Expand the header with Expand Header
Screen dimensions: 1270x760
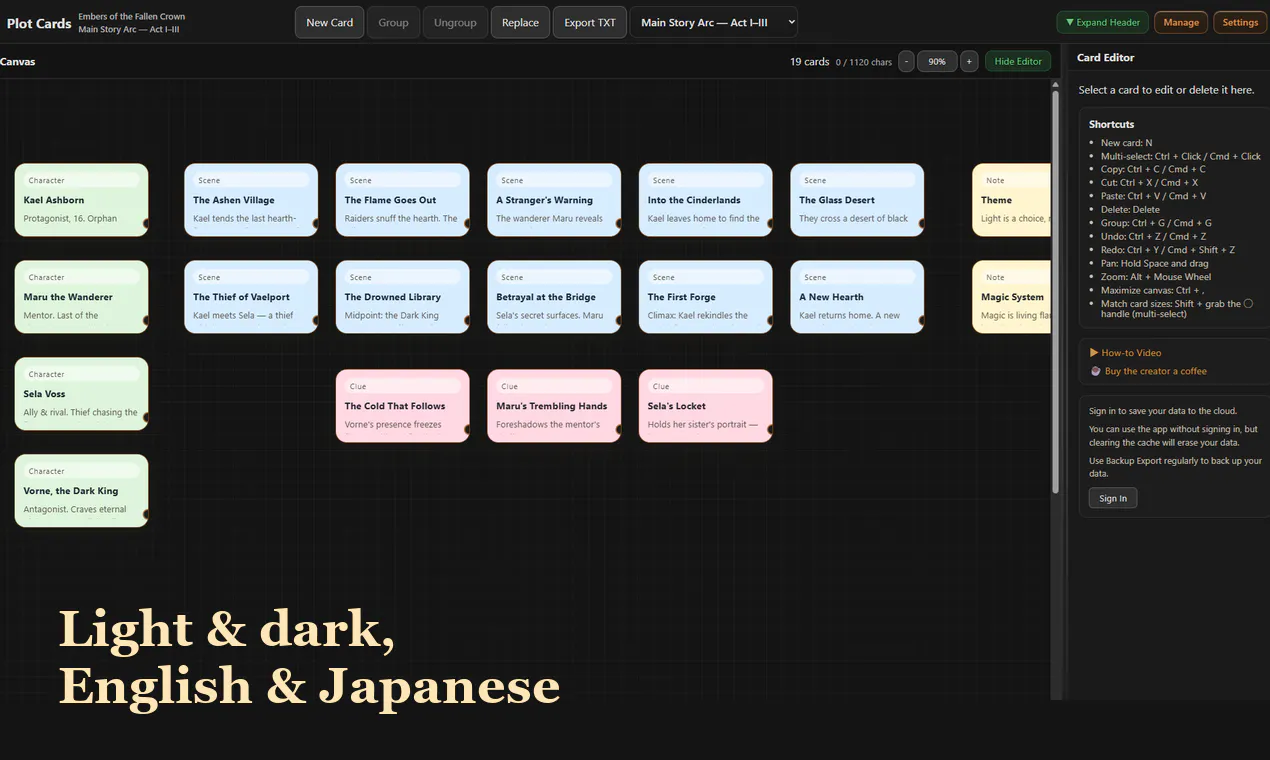(x=1103, y=22)
